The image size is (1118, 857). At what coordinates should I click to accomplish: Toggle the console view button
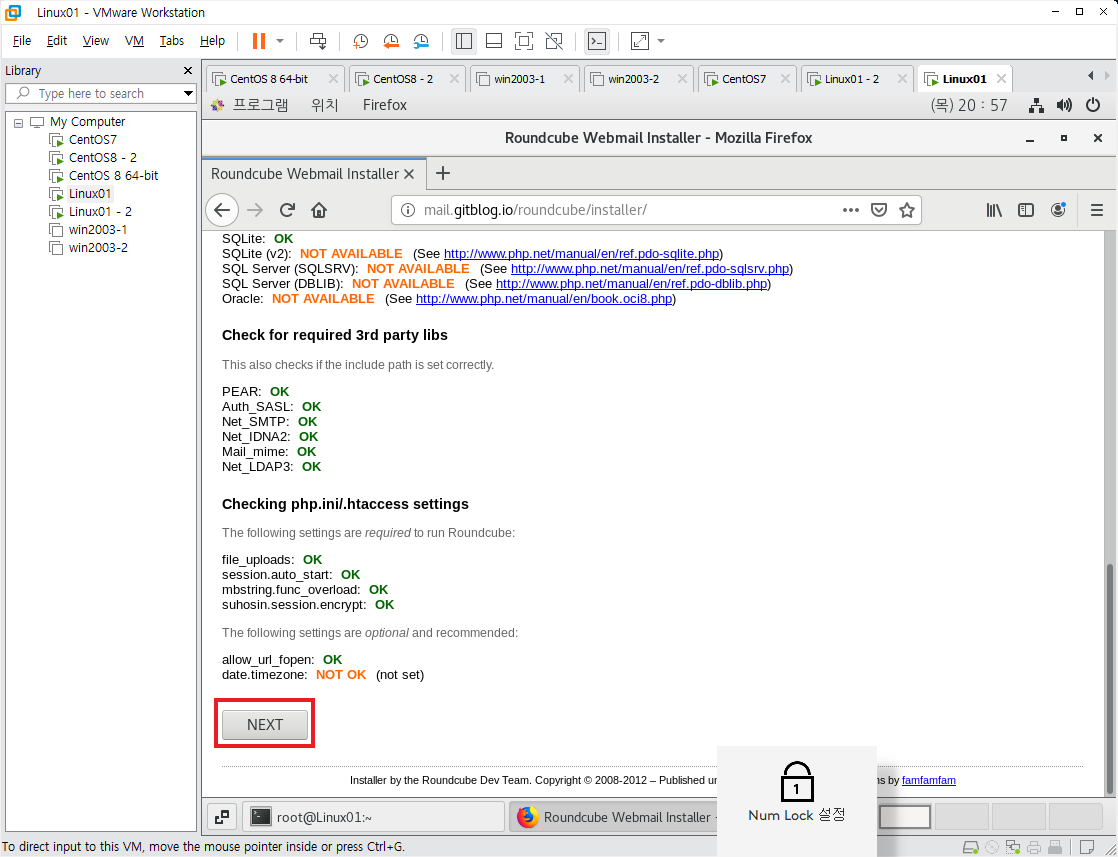click(x=597, y=41)
